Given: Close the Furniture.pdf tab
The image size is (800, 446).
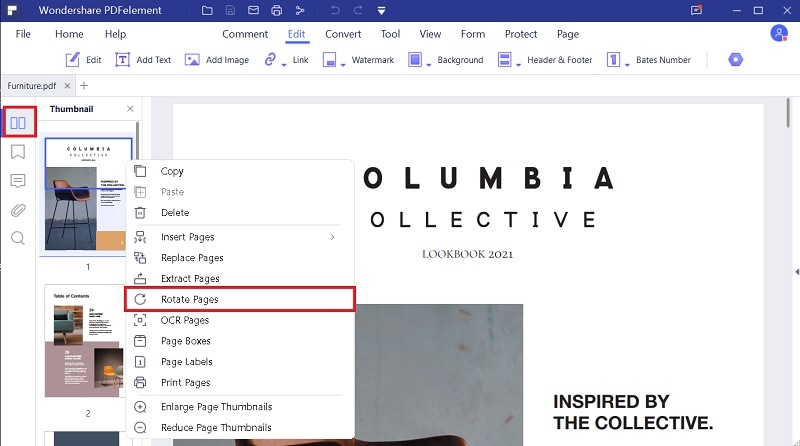Looking at the screenshot, I should (x=67, y=86).
